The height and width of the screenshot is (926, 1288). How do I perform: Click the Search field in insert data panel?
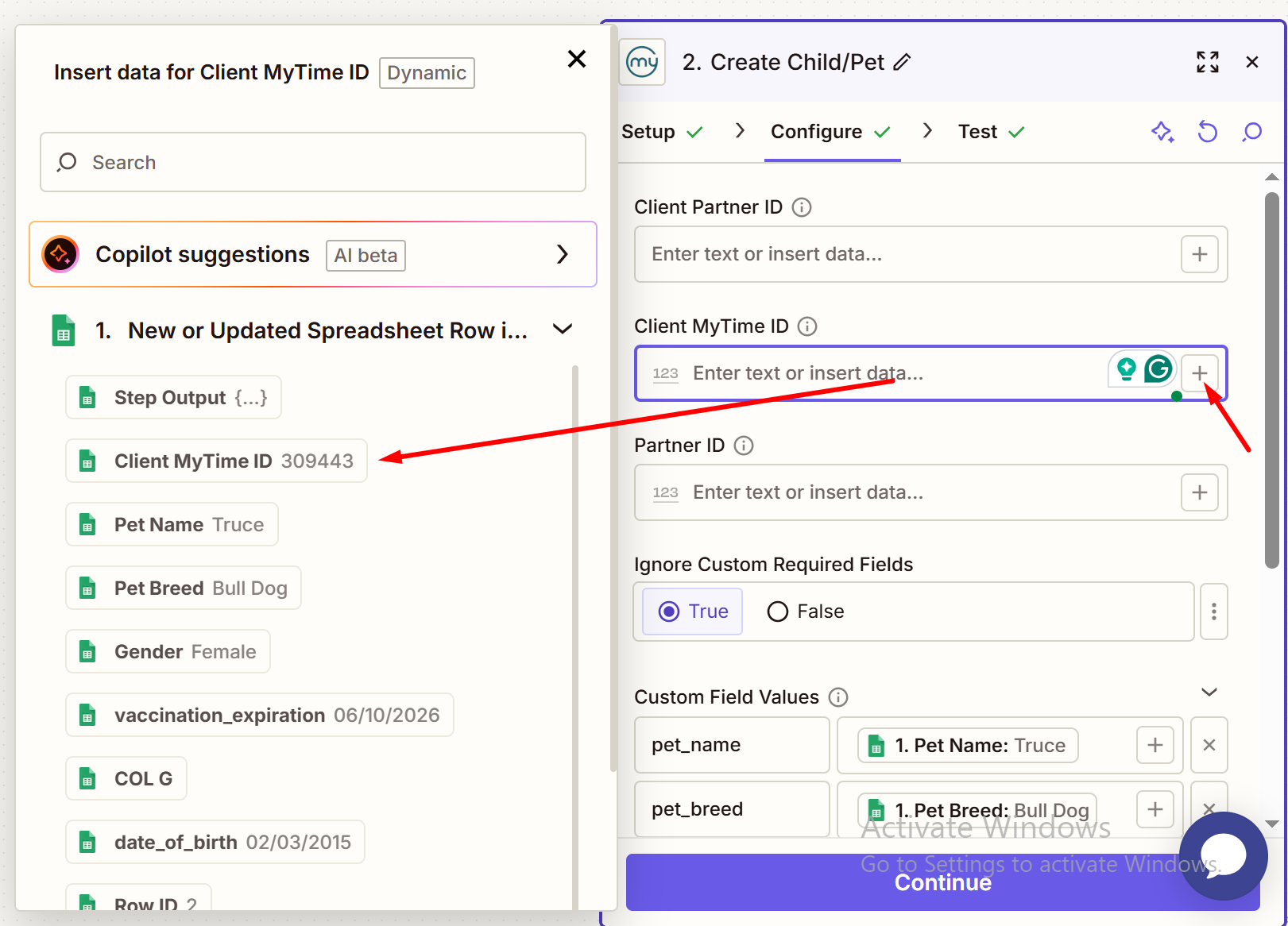(313, 162)
